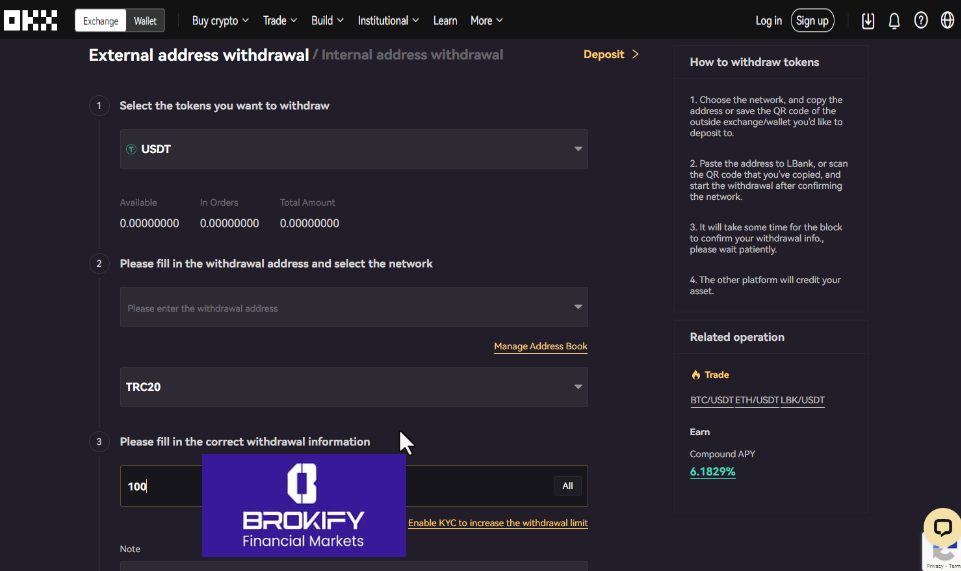Click the Brokify Financial Markets logo
This screenshot has width=961, height=571.
pos(303,505)
